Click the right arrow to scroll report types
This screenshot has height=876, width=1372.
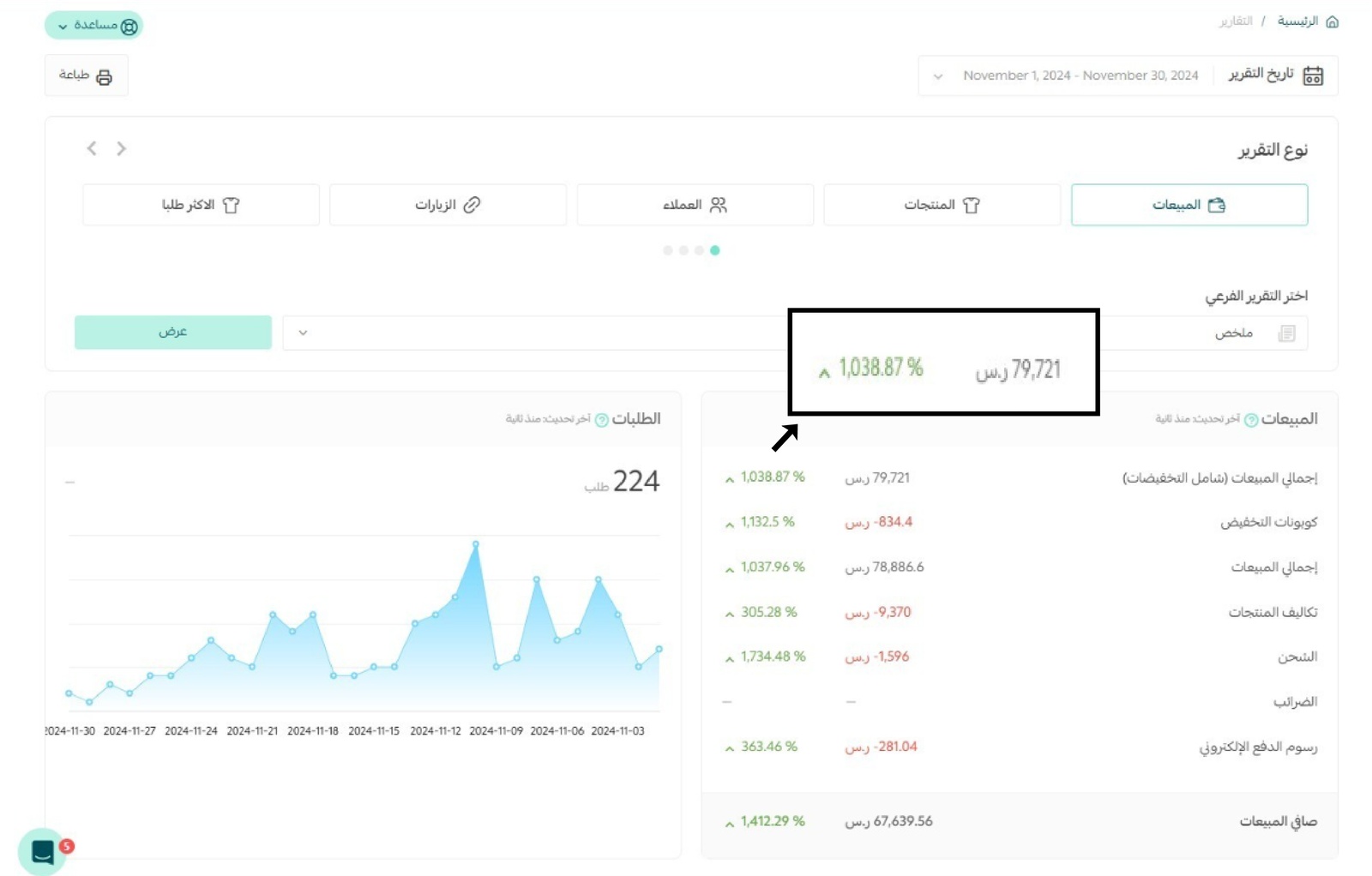pyautogui.click(x=121, y=149)
